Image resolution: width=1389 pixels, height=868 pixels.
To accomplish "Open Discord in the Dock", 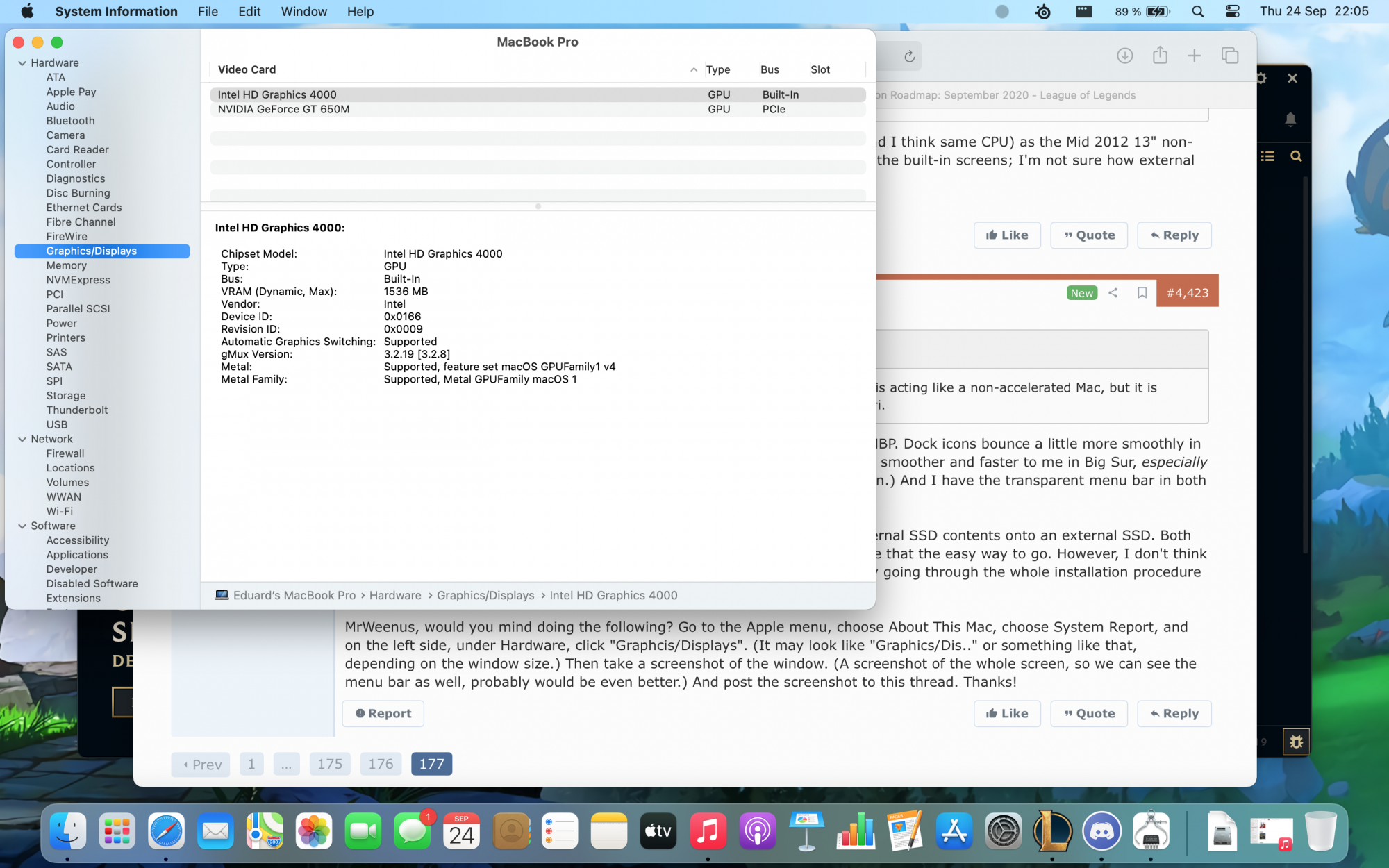I will tap(1102, 831).
